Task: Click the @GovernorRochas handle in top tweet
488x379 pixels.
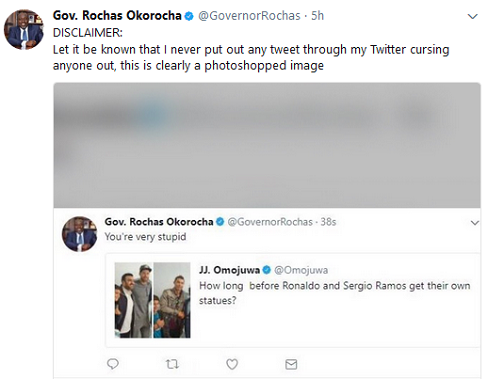Action: (249, 16)
